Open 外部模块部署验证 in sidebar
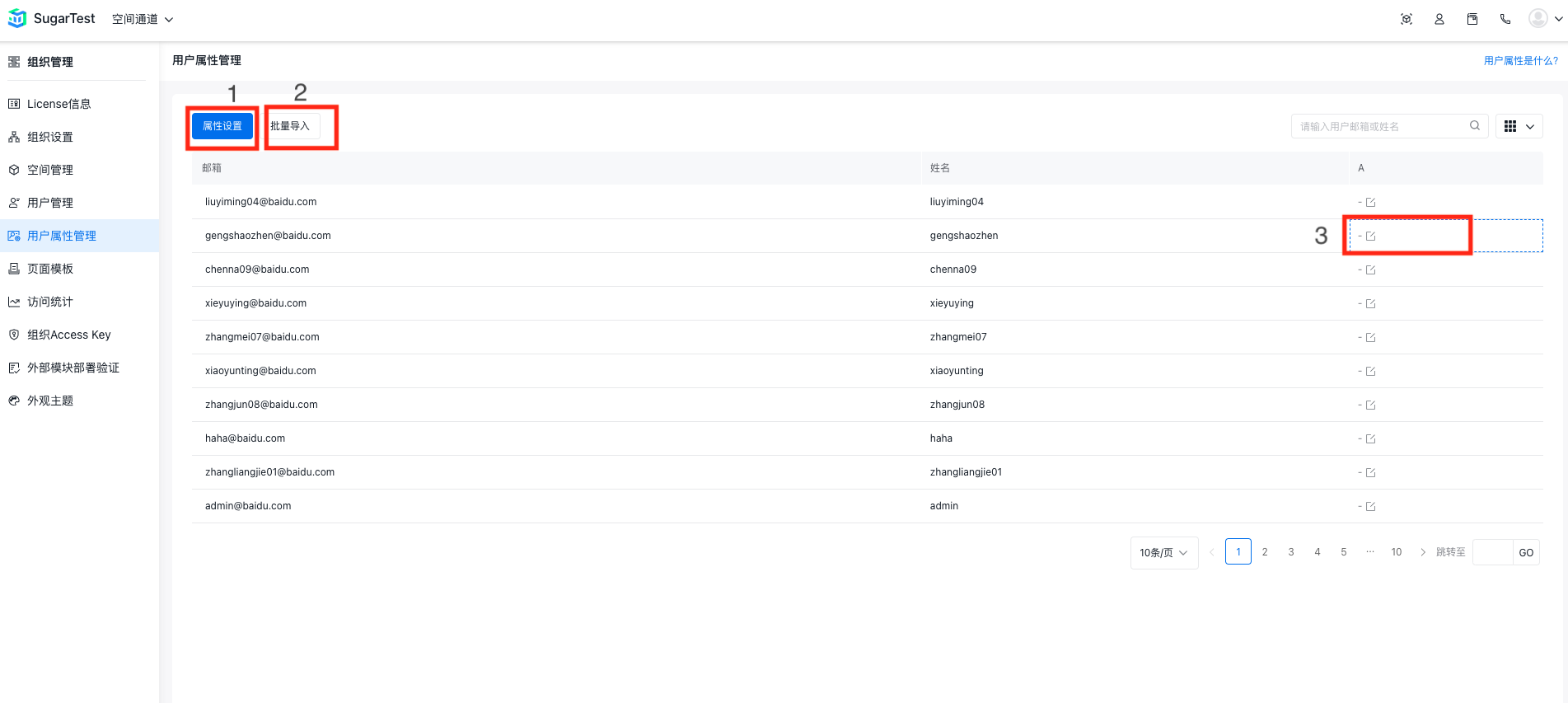1568x703 pixels. (79, 368)
